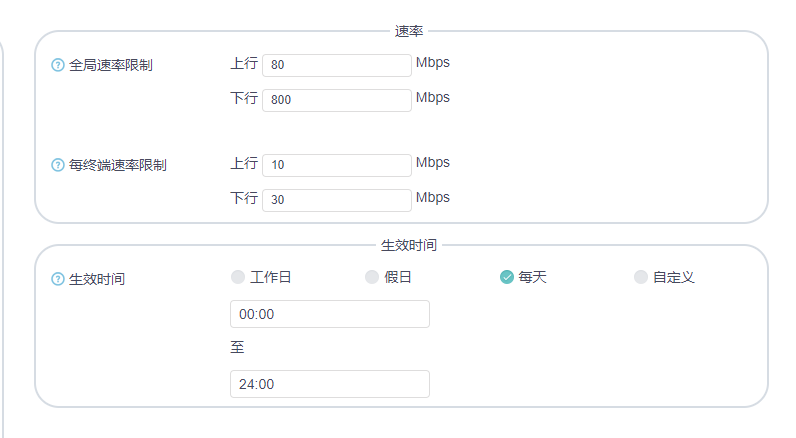The image size is (796, 438).
Task: Select the 工作日 radio option
Action: [x=238, y=277]
